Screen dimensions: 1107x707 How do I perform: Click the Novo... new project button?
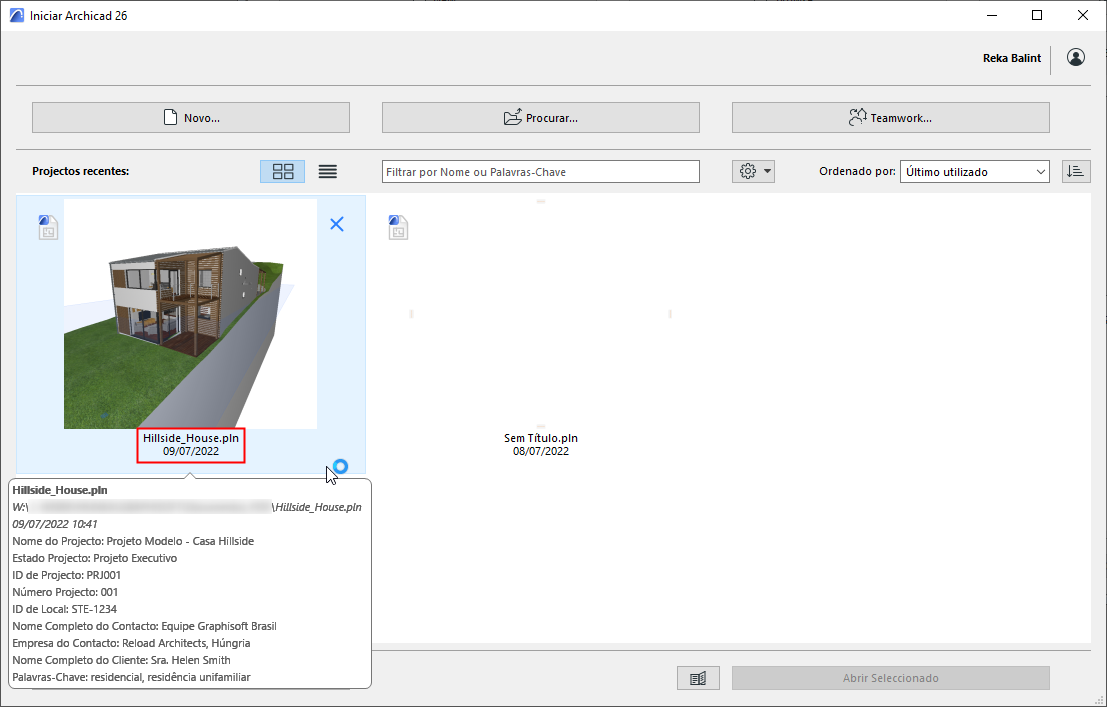(x=191, y=118)
